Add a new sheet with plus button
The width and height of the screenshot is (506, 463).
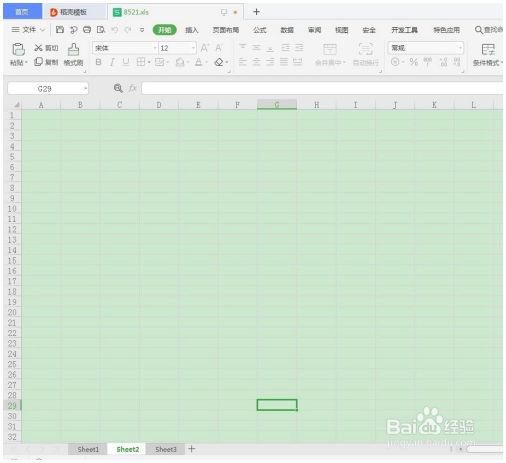pyautogui.click(x=192, y=449)
